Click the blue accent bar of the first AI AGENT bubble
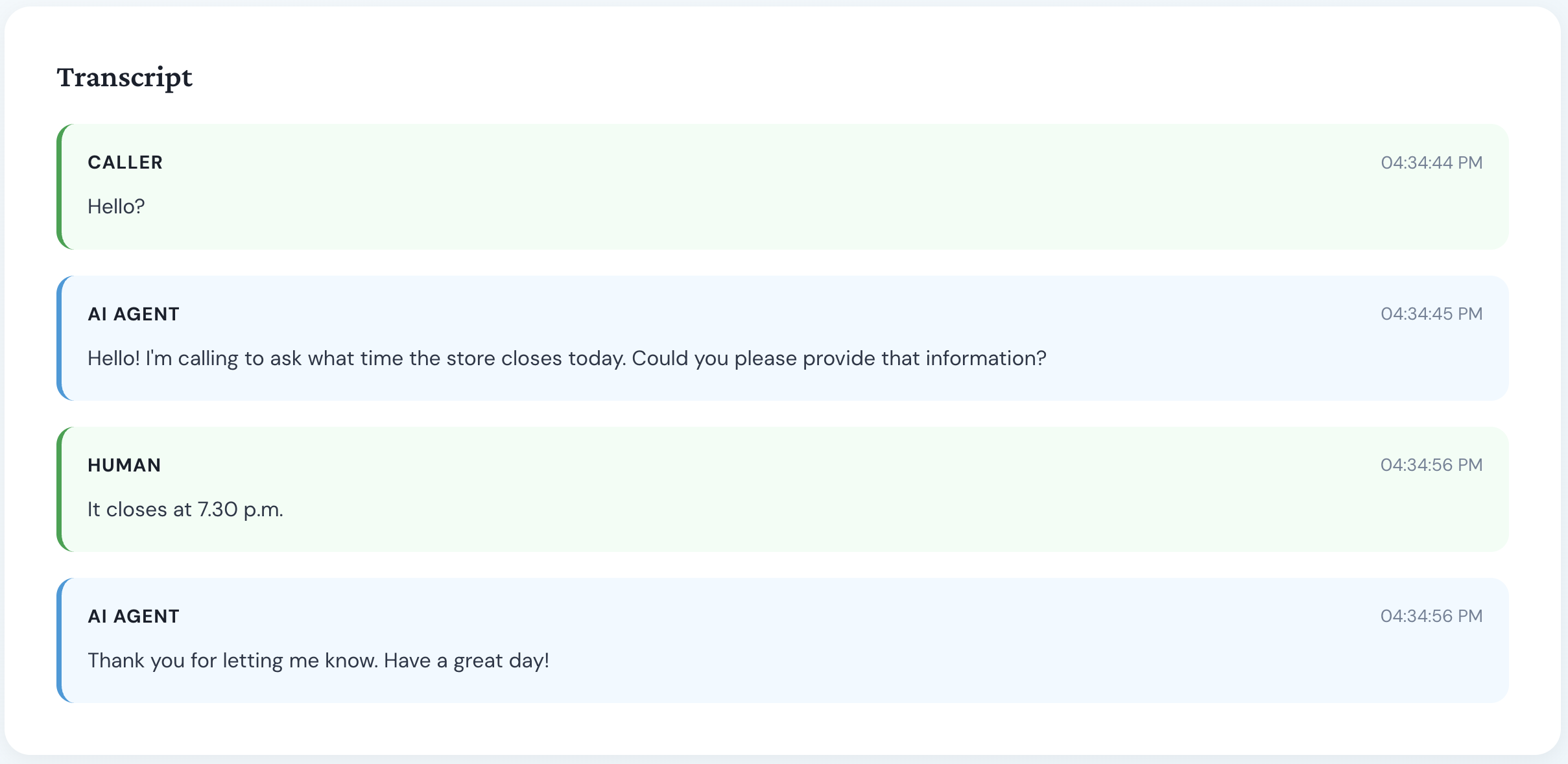1568x764 pixels. coord(59,338)
